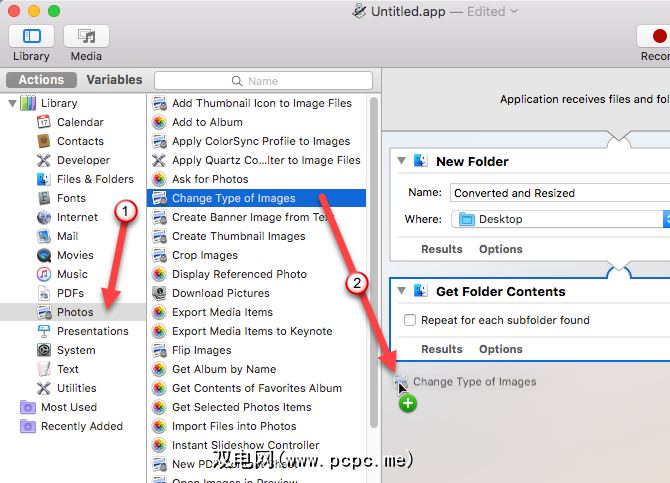The image size is (670, 483).
Task: Click the Add to Album action icon
Action: point(159,122)
